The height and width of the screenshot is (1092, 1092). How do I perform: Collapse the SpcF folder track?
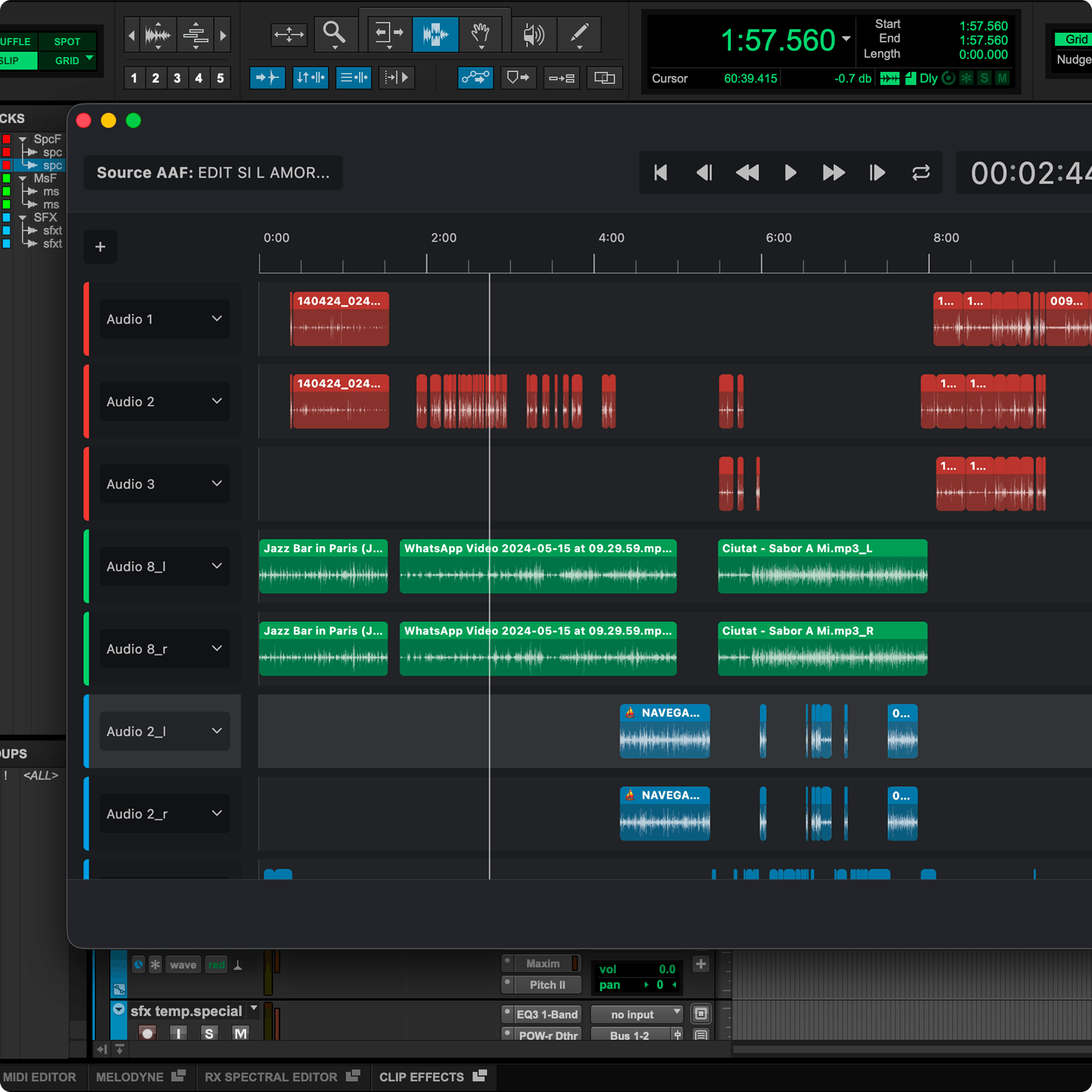click(22, 139)
